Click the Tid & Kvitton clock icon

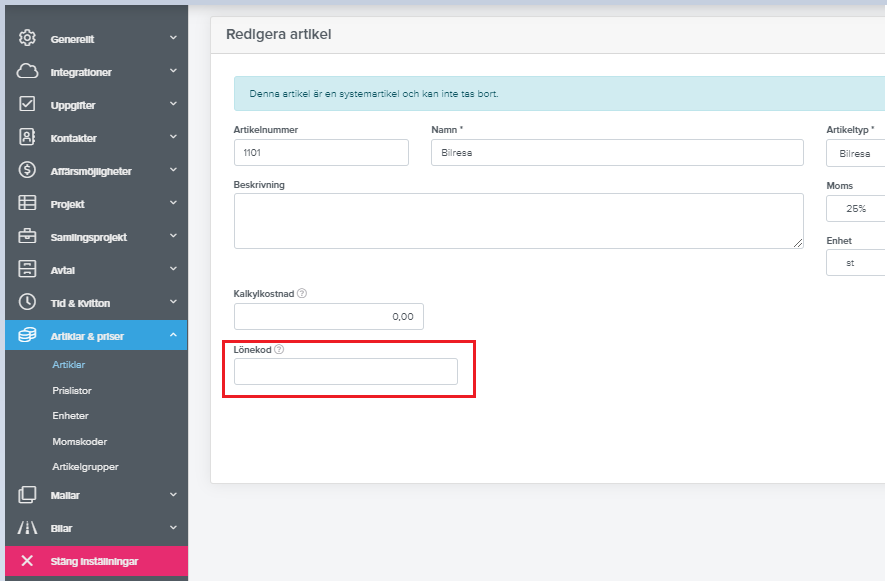(x=28, y=302)
